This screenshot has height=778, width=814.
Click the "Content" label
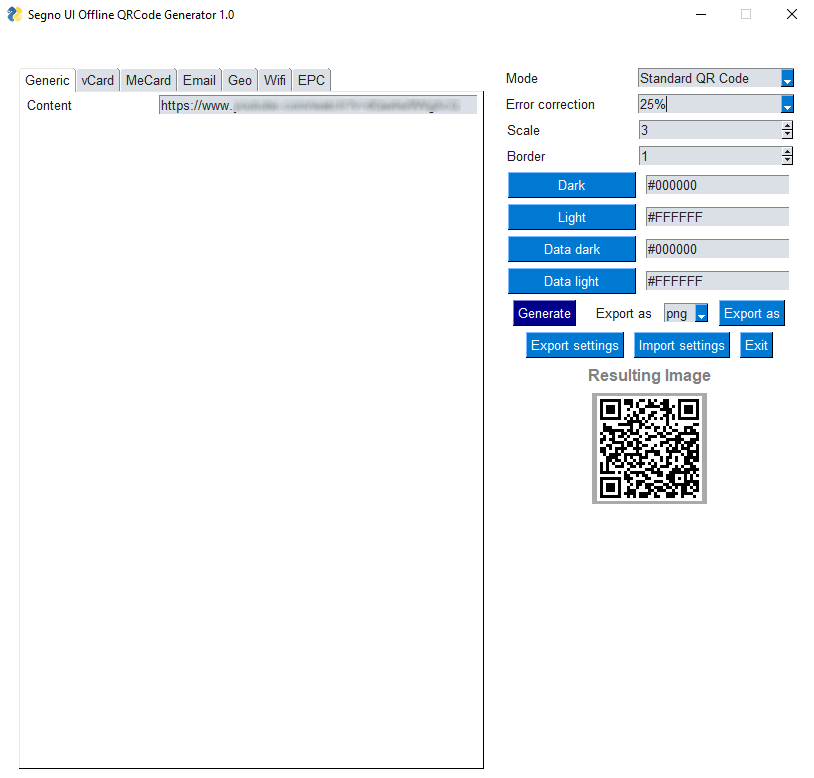(49, 105)
